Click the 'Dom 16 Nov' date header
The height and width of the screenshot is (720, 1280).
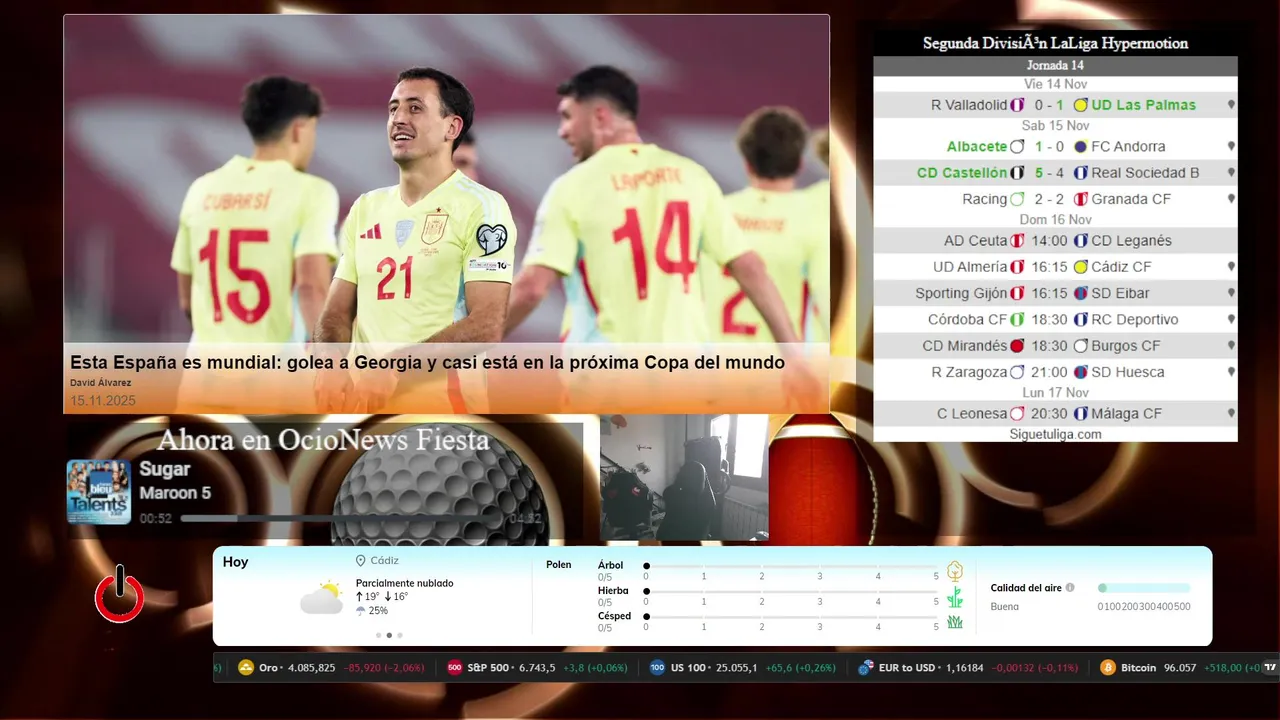(x=1055, y=220)
